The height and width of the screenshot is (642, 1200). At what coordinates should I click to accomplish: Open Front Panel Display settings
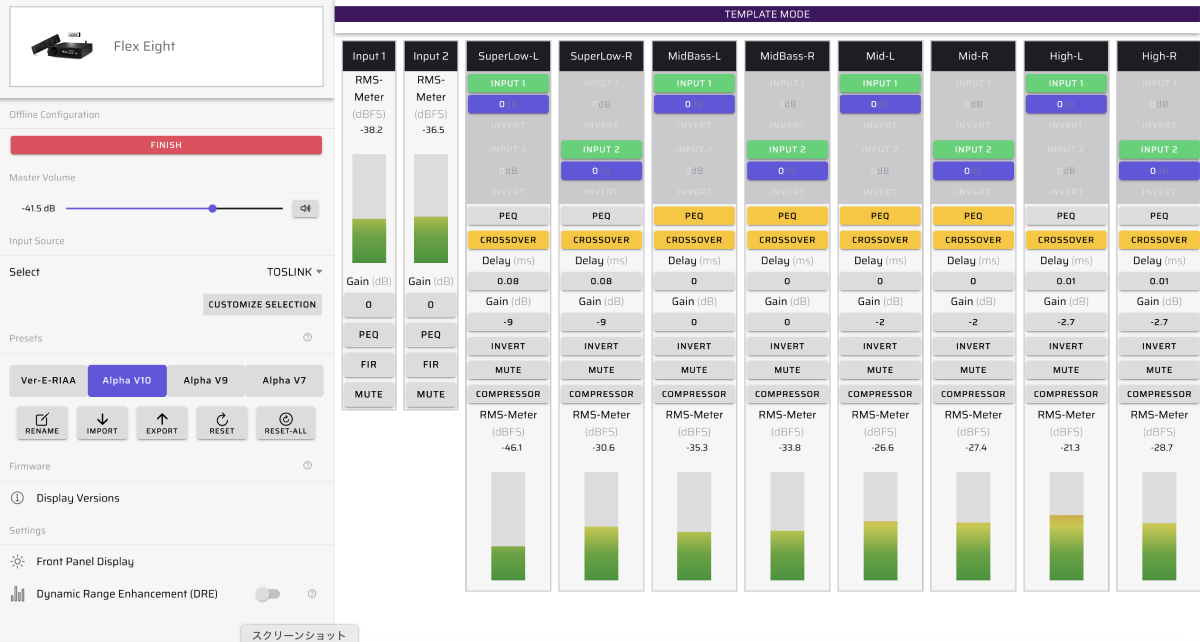coord(84,562)
